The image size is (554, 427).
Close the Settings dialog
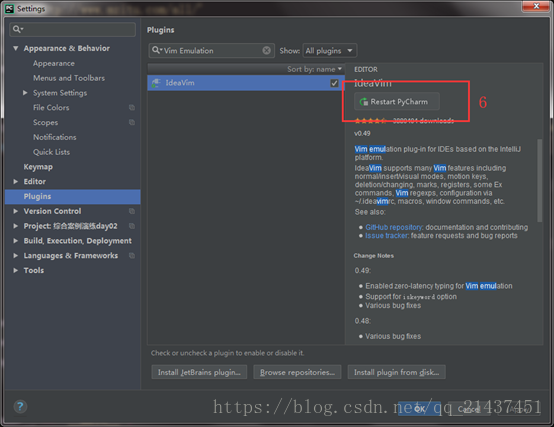click(x=536, y=6)
